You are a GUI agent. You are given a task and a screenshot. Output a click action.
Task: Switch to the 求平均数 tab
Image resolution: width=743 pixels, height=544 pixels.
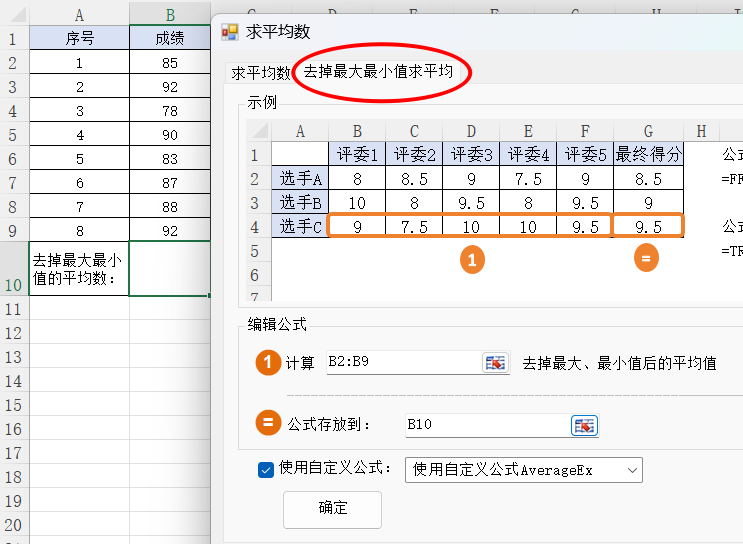pos(260,73)
